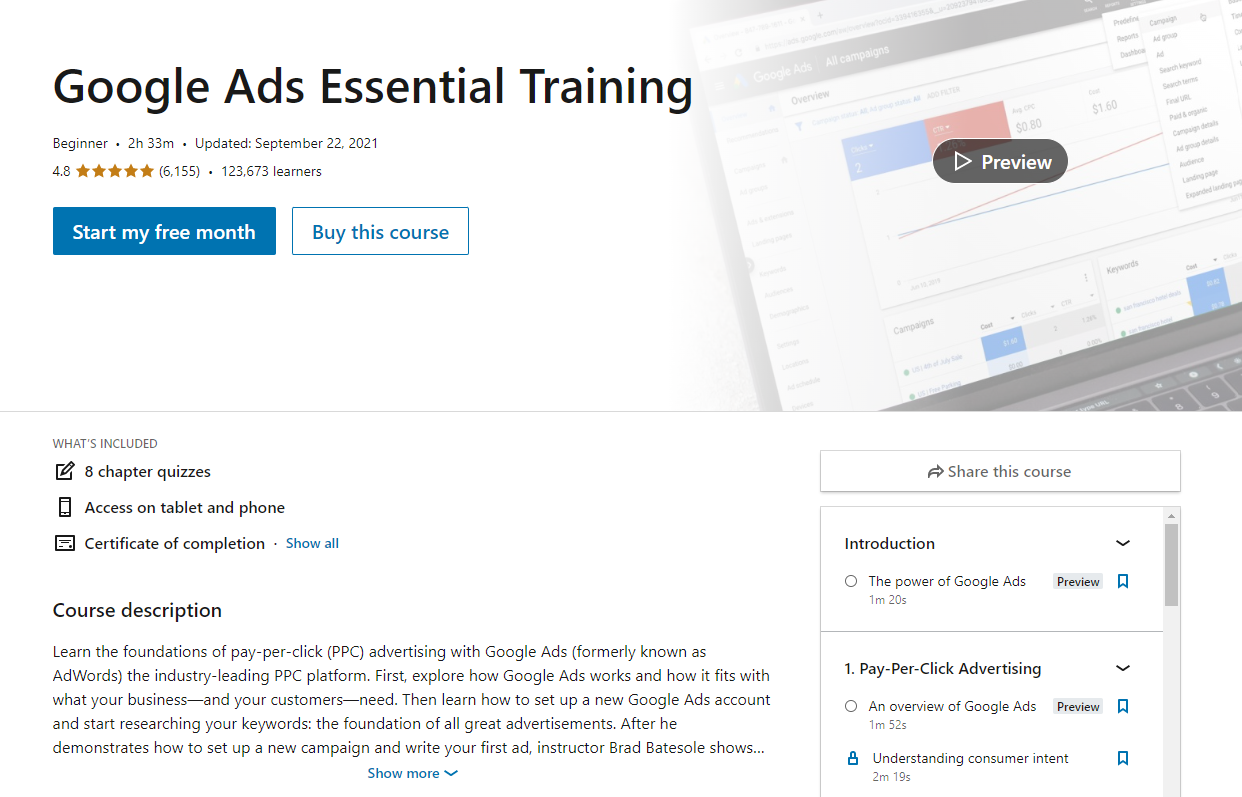Viewport: 1242px width, 797px height.
Task: Mark "An overview of Google Ads" circle
Action: tap(851, 706)
